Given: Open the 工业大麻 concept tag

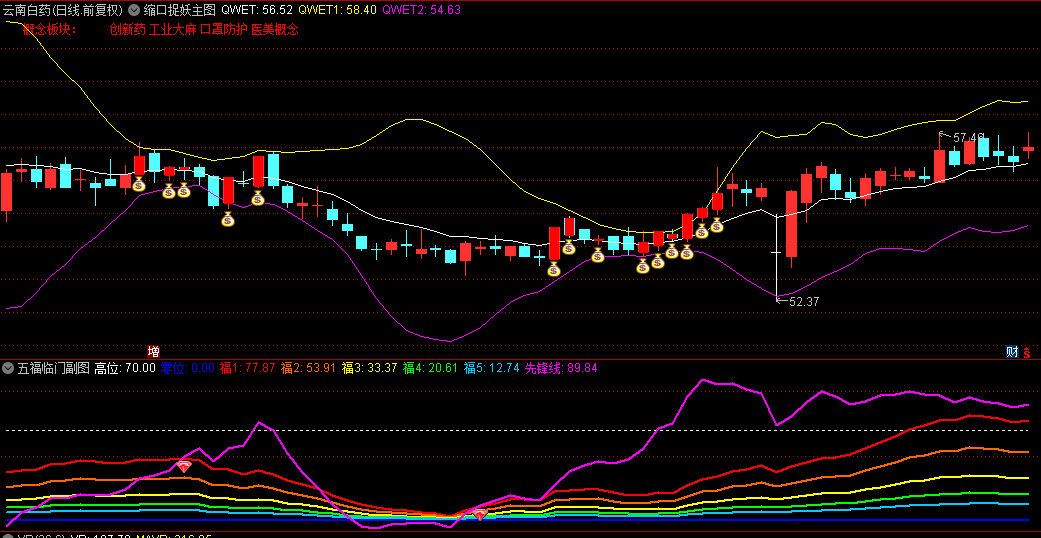Looking at the screenshot, I should [173, 29].
